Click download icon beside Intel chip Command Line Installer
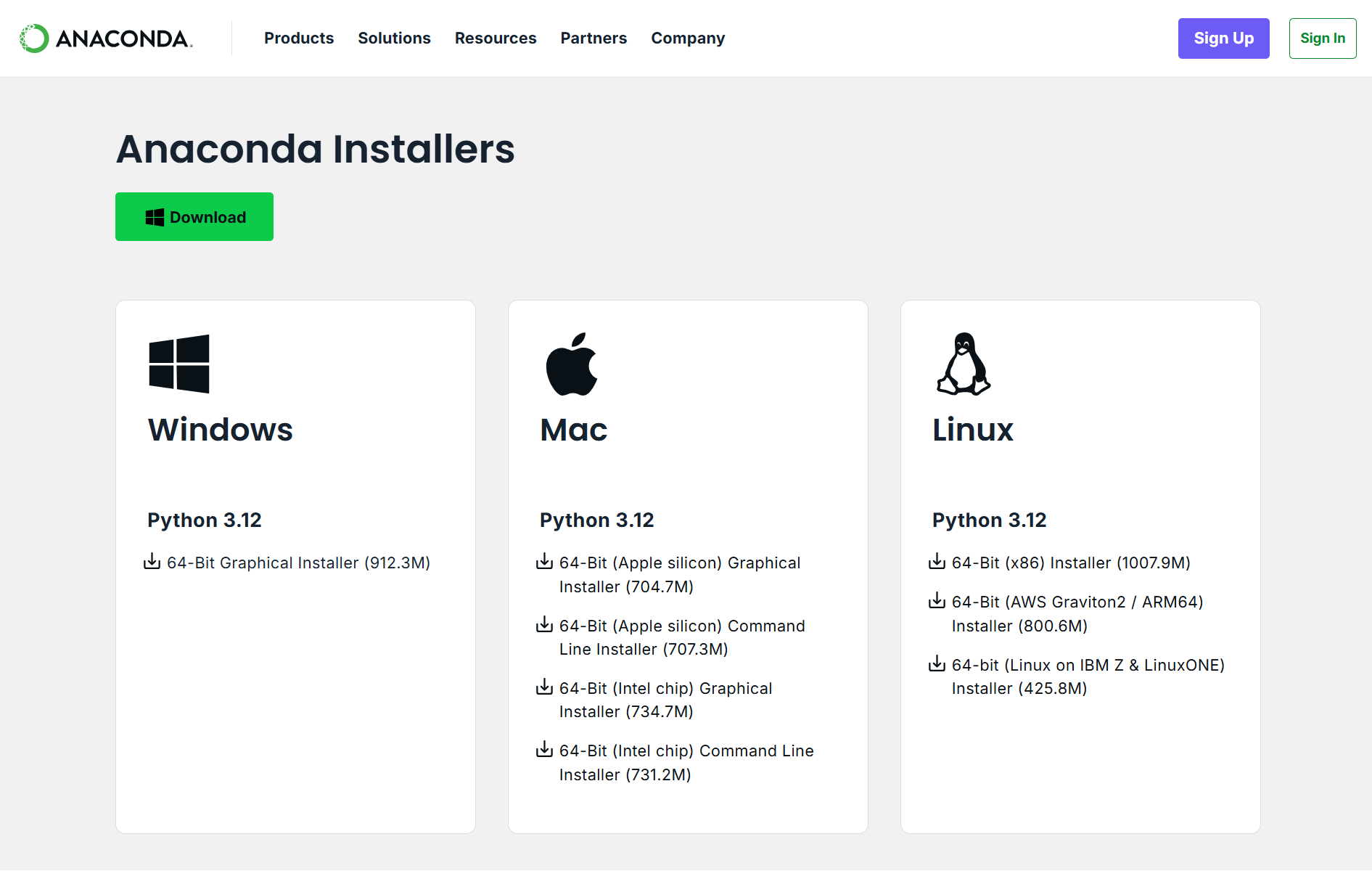 [544, 749]
